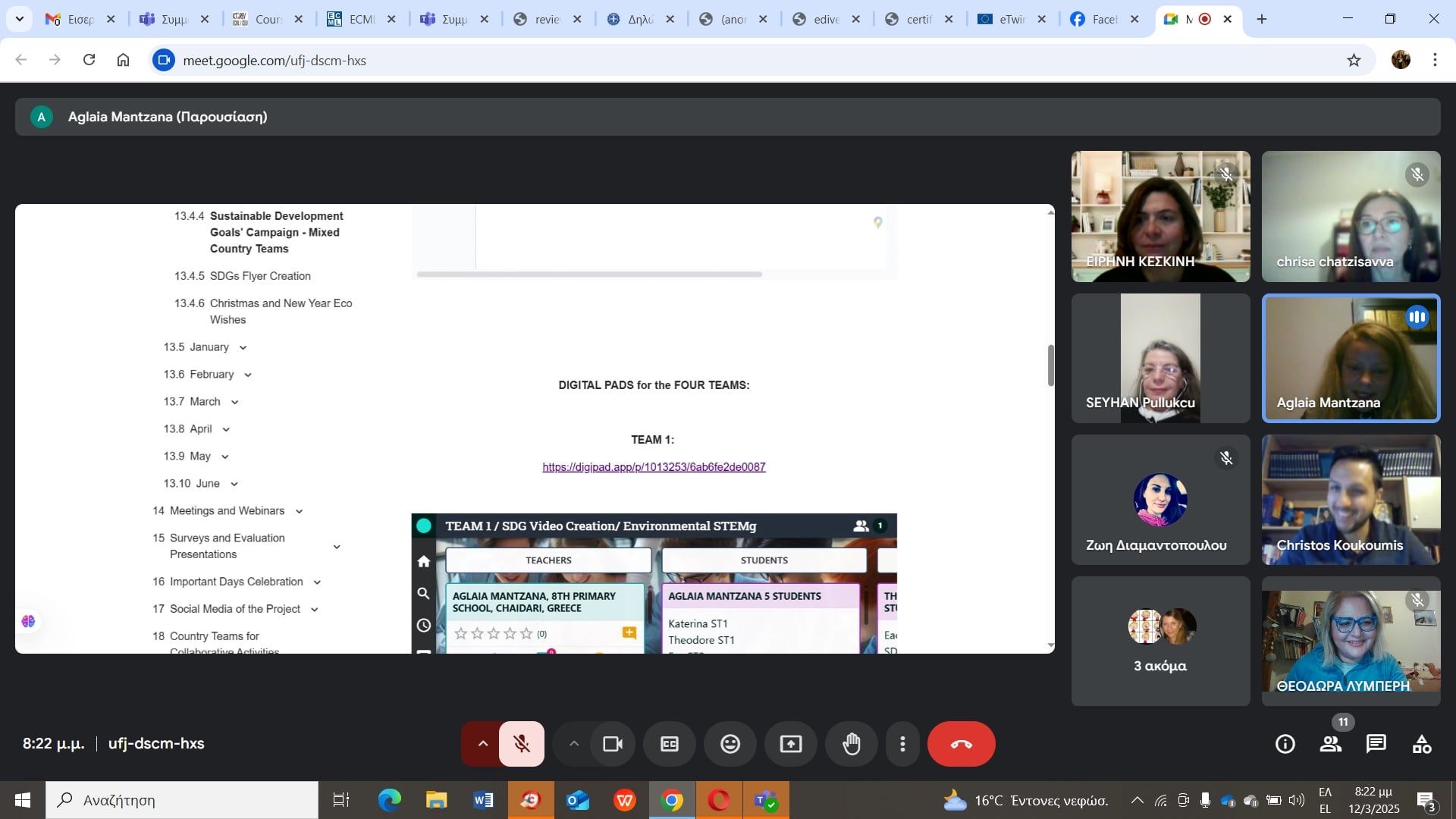Image resolution: width=1456 pixels, height=819 pixels.
Task: Click the red leave call button
Action: point(961,744)
